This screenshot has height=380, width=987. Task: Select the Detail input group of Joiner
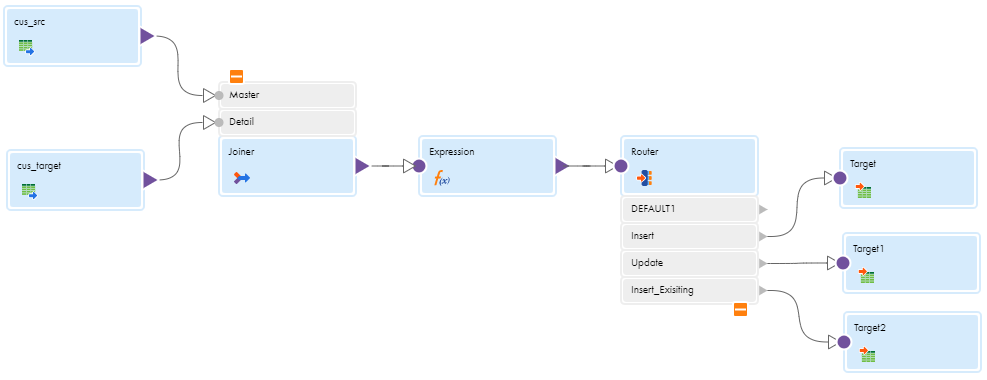(x=287, y=122)
